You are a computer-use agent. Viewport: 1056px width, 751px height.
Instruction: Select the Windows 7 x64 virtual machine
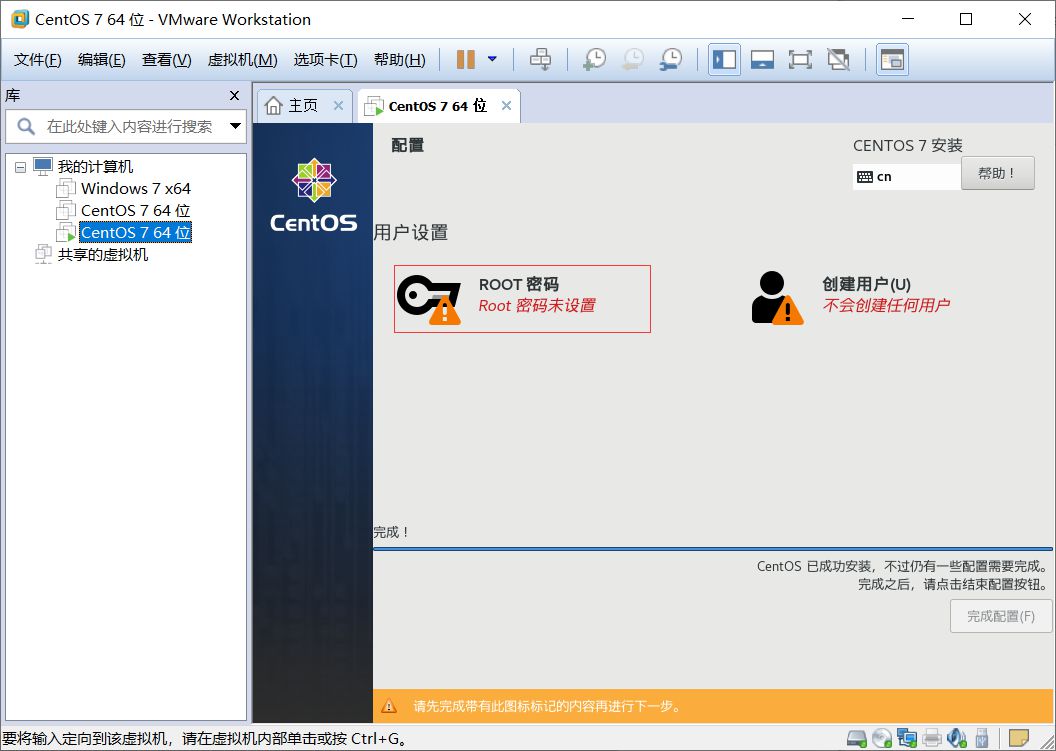[x=136, y=189]
